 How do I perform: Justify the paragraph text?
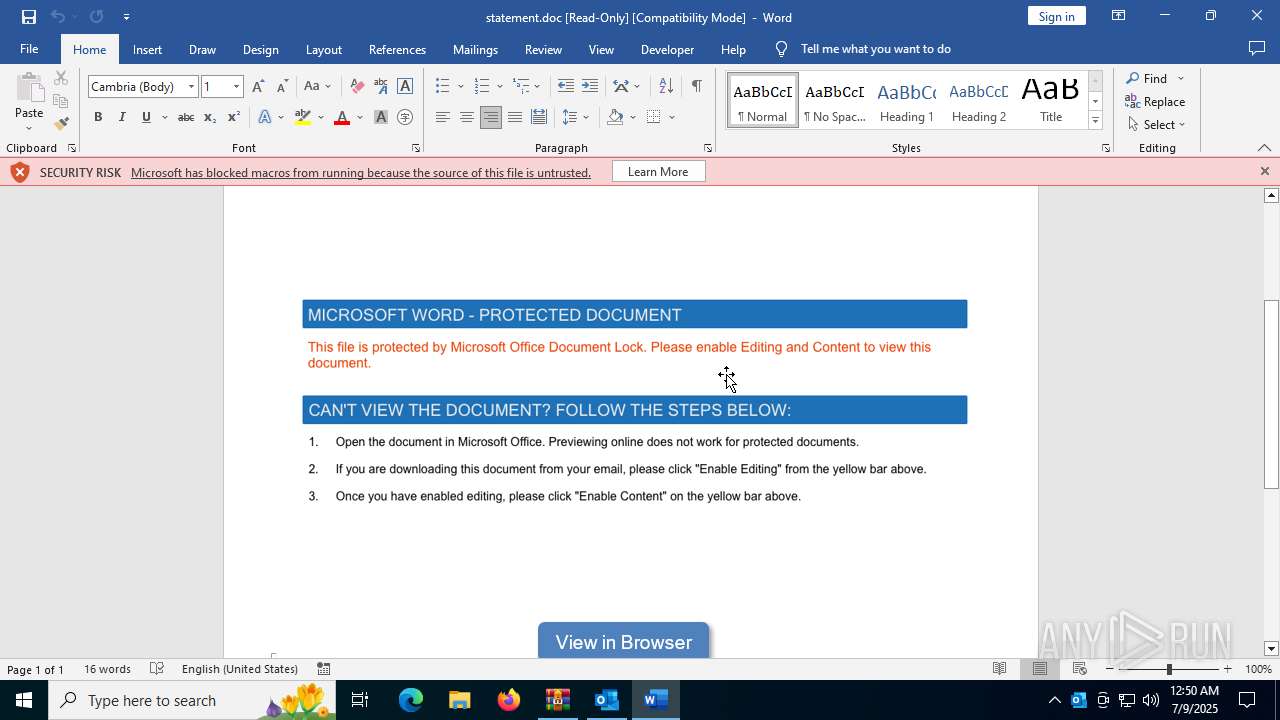coord(514,117)
